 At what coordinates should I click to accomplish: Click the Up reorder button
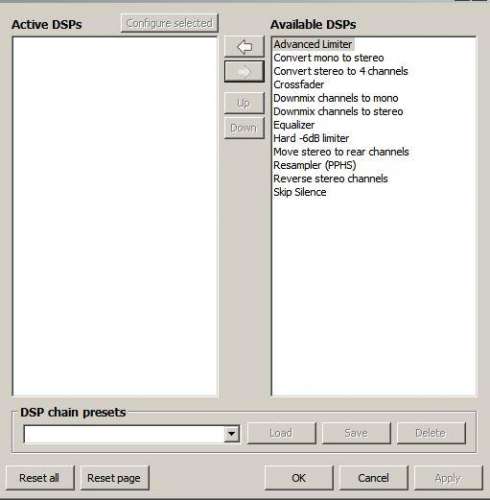click(x=244, y=103)
